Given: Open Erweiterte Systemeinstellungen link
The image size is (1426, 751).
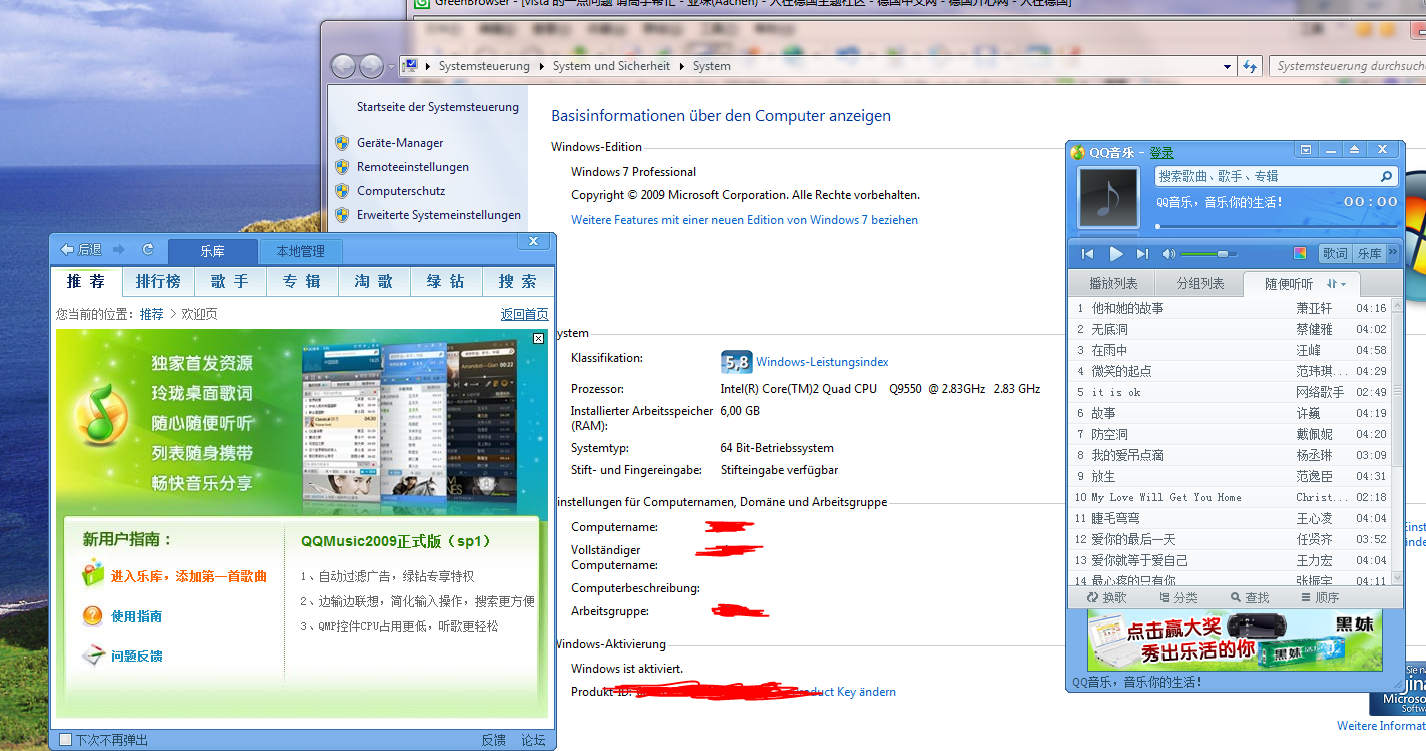Looking at the screenshot, I should tap(439, 215).
